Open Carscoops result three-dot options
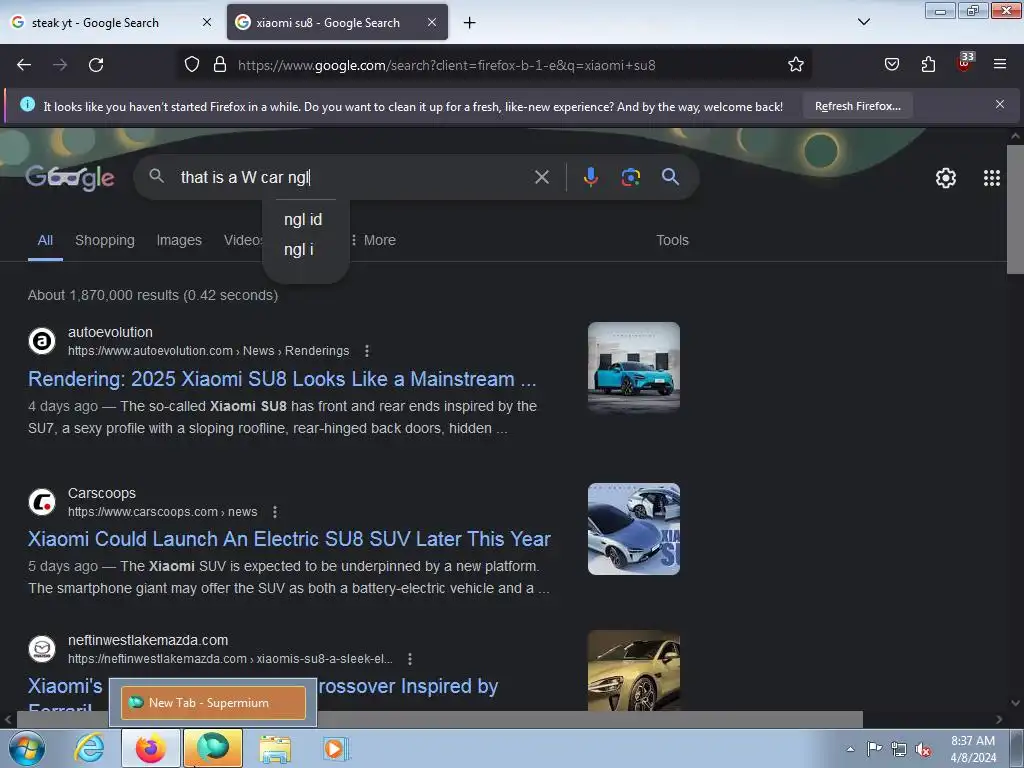The image size is (1024, 768). click(275, 512)
